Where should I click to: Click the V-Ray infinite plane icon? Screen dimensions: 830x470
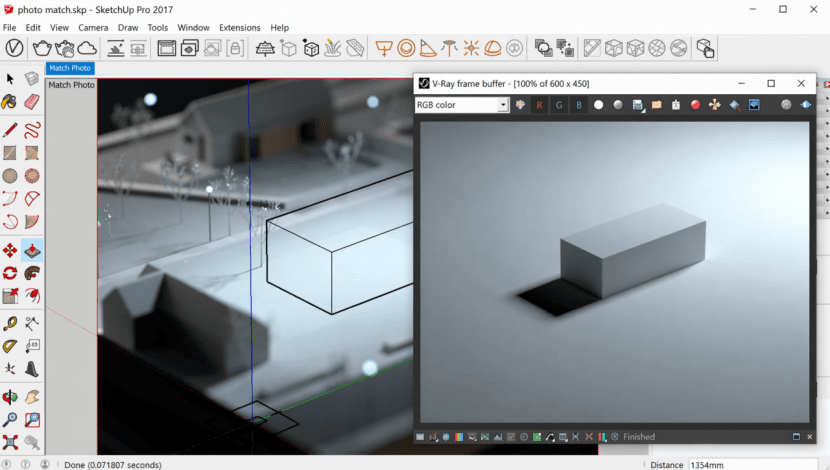[x=265, y=49]
